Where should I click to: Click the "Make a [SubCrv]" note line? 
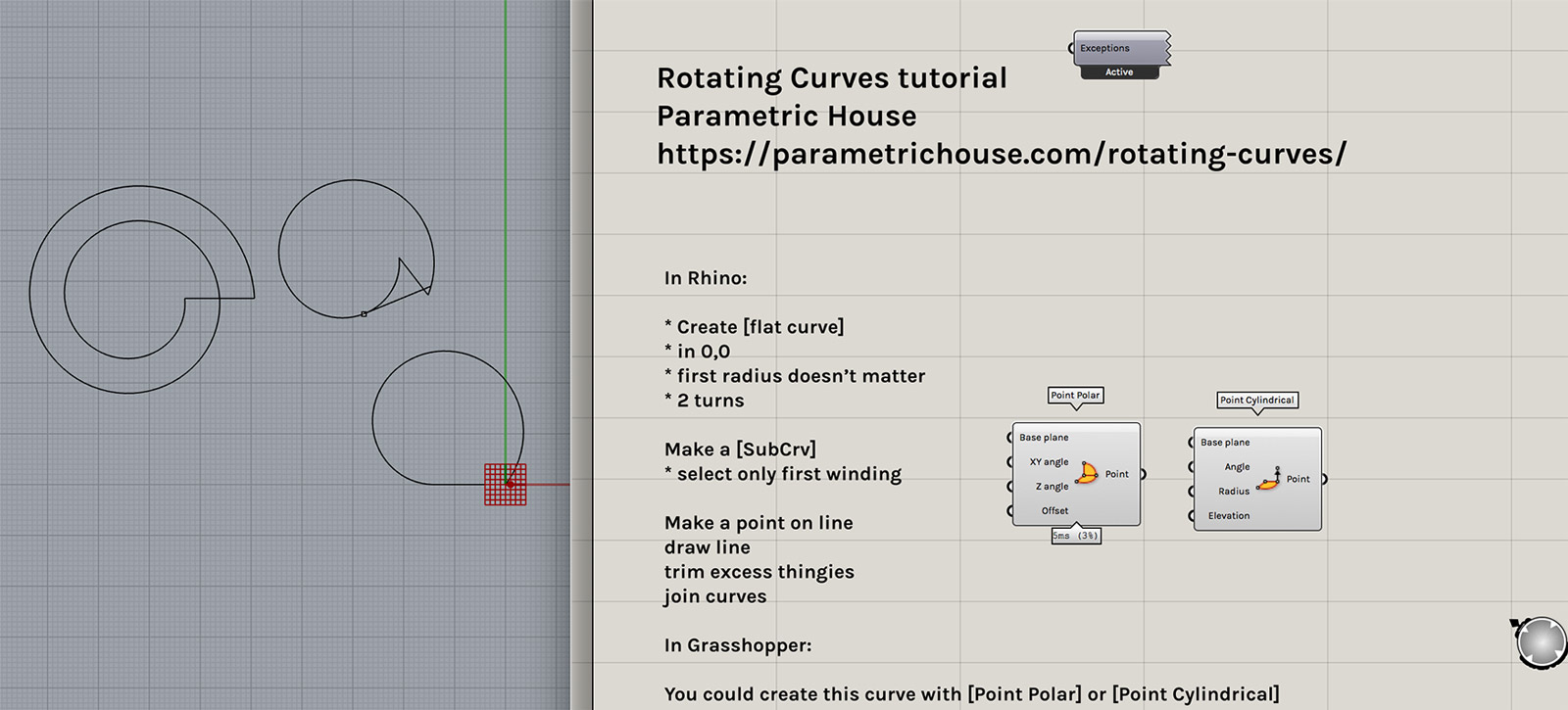click(x=740, y=450)
